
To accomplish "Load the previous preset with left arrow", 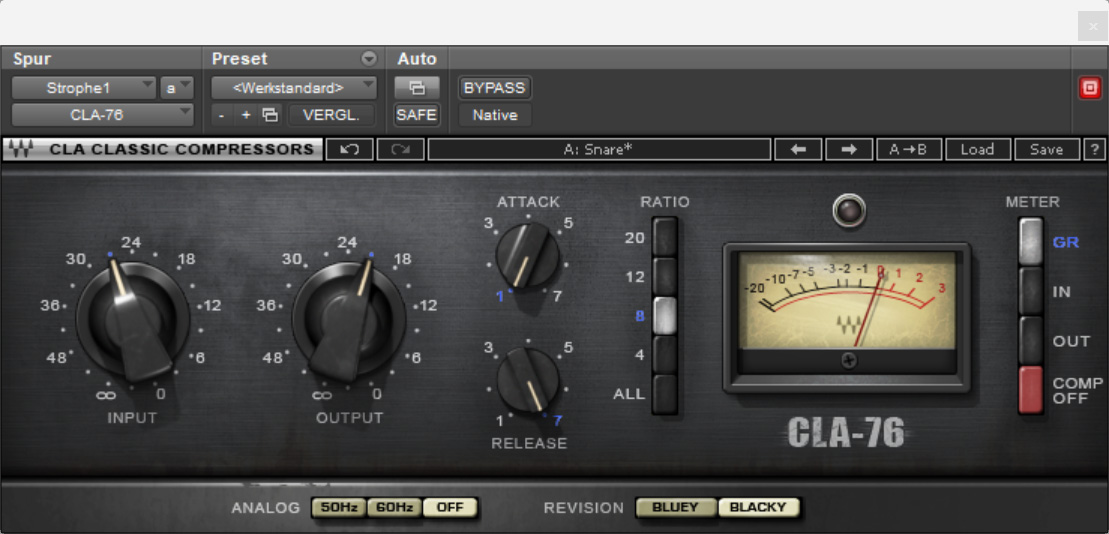I will [x=798, y=150].
